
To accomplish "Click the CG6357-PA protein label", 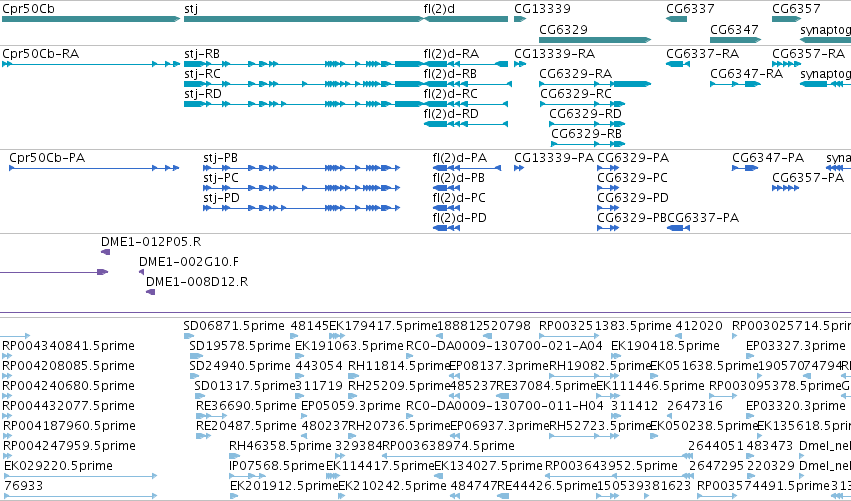I will tap(808, 178).
